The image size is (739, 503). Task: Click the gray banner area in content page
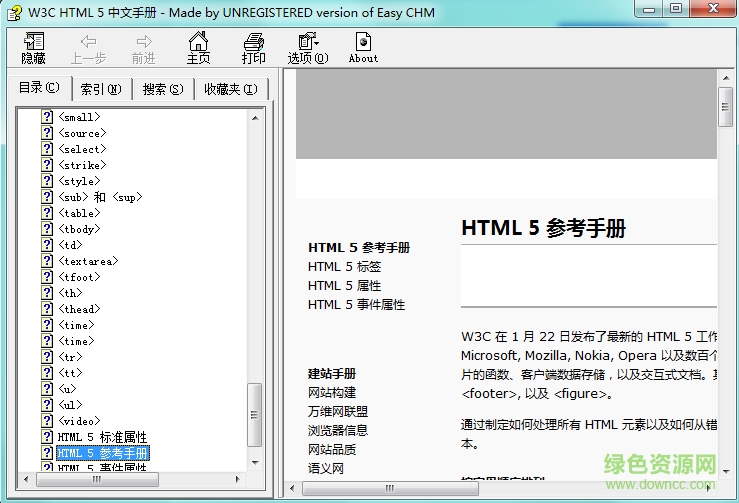coord(506,114)
